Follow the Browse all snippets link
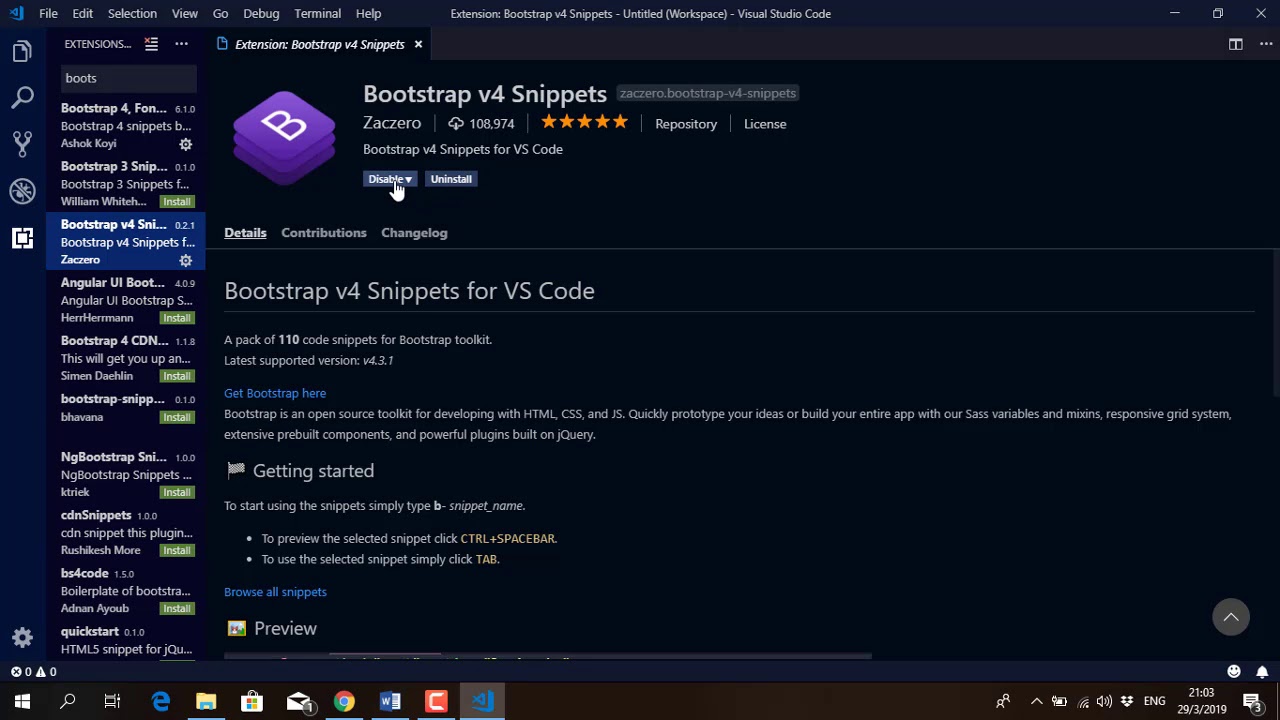 tap(275, 592)
